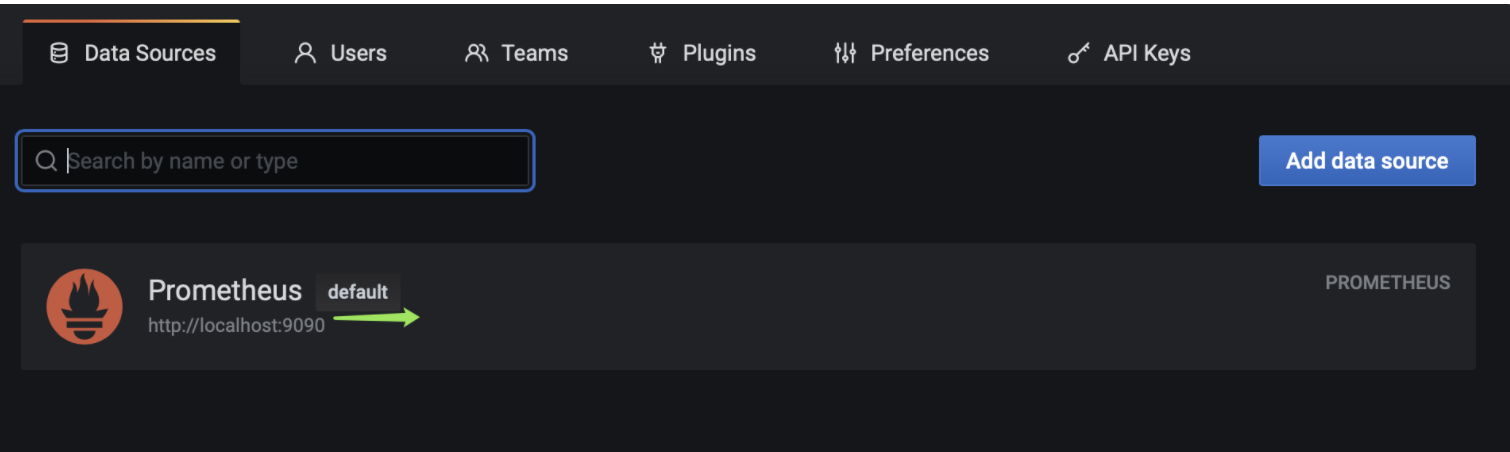
Task: Click the people icon beside Teams
Action: coord(477,53)
